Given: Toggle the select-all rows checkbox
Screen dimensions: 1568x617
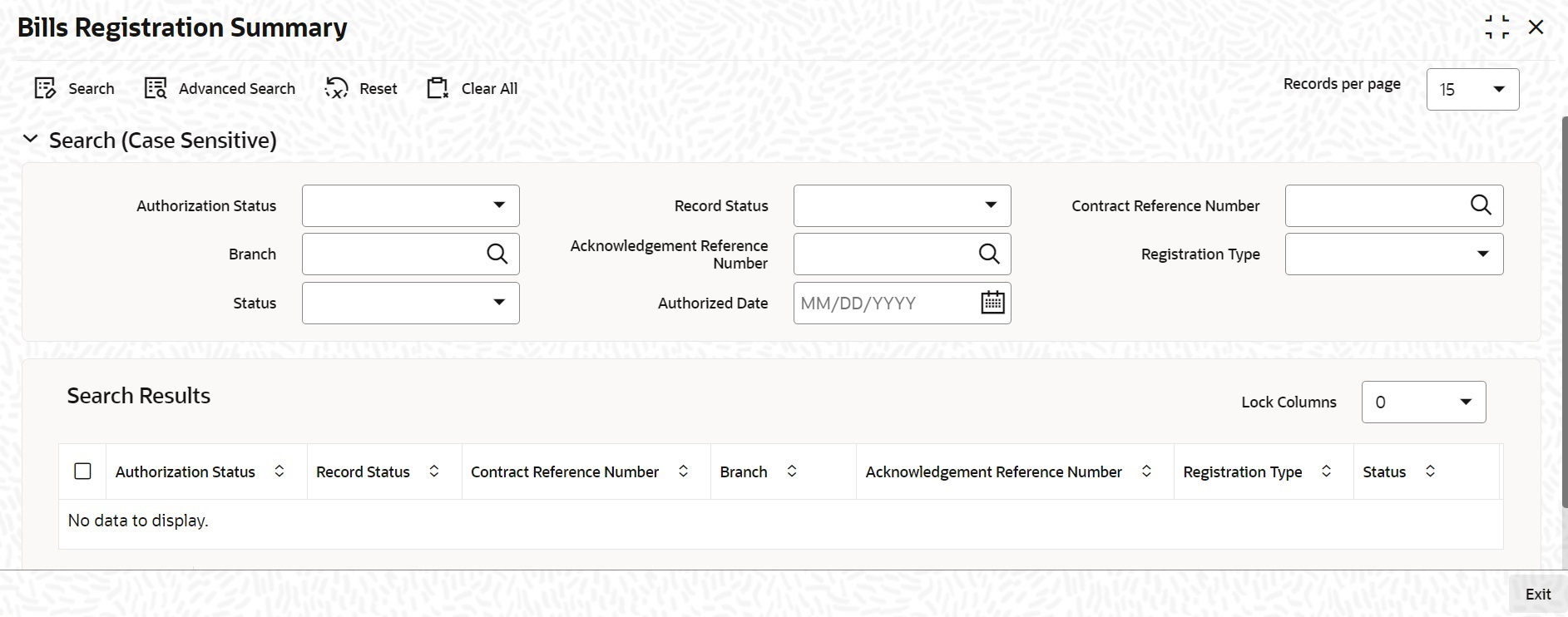Looking at the screenshot, I should coord(83,471).
